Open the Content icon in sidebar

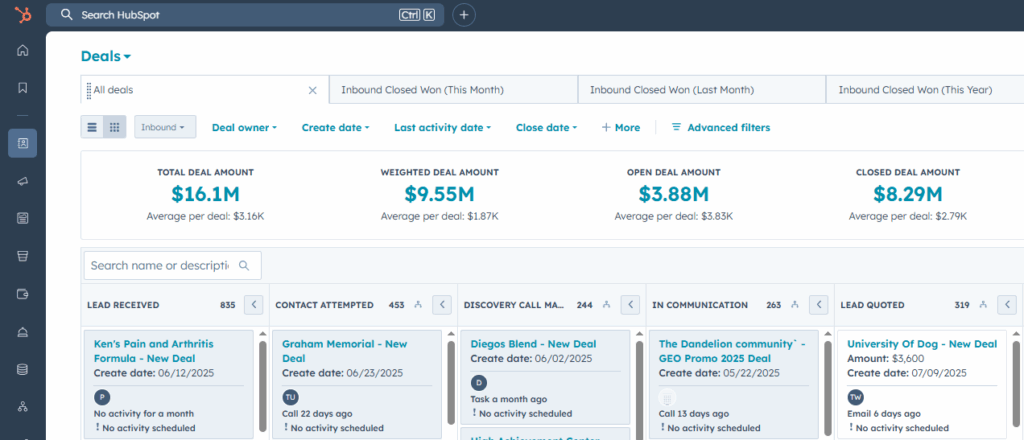tap(23, 219)
